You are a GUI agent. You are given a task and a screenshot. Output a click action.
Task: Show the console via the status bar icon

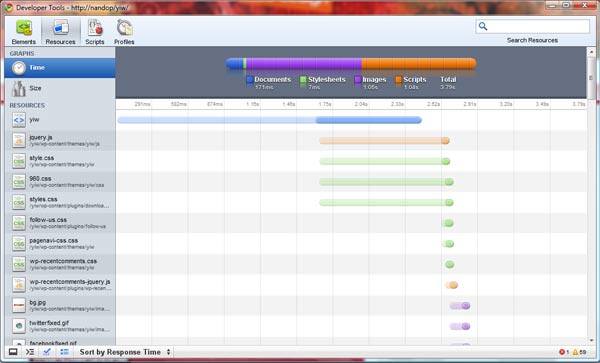(30, 352)
